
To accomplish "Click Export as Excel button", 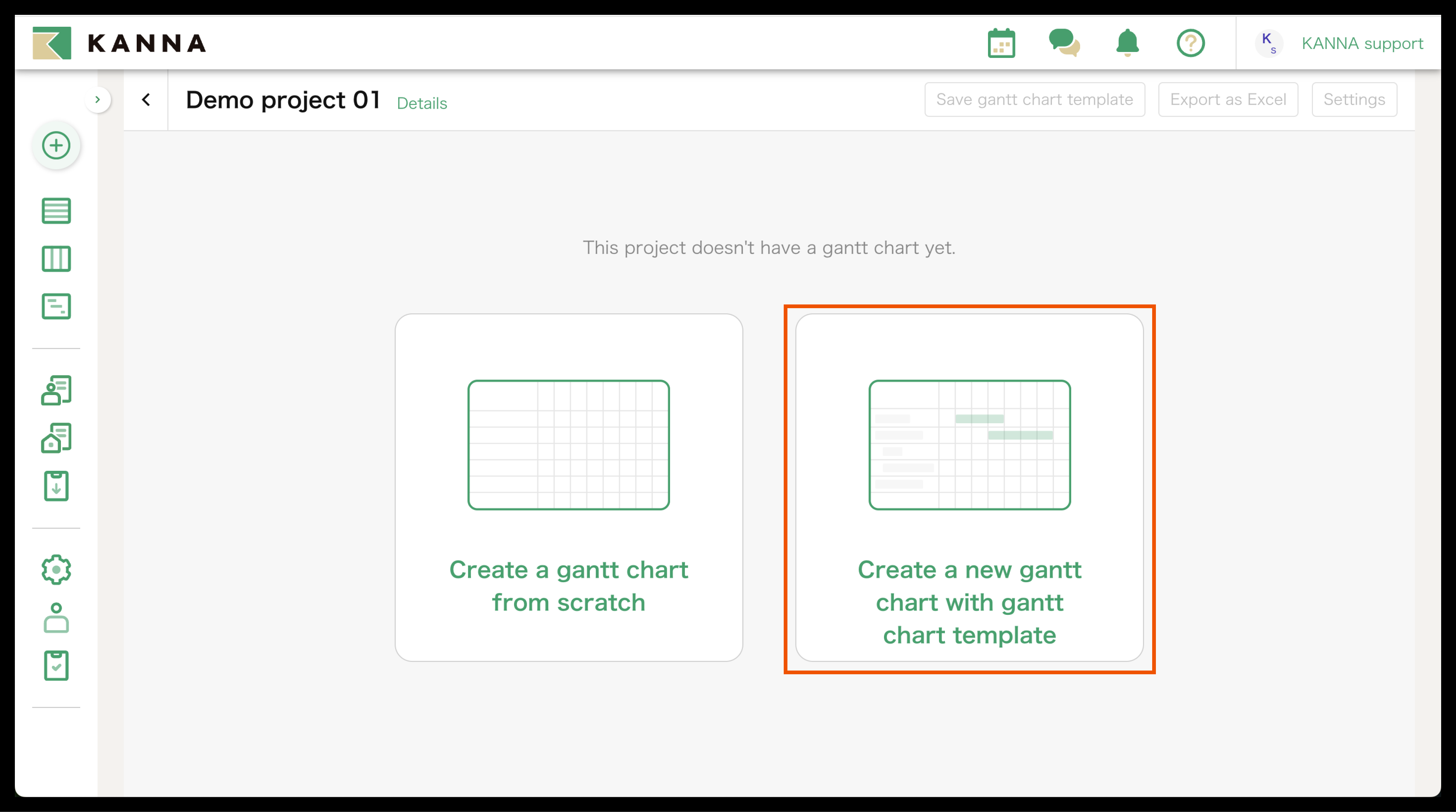I will click(1228, 100).
